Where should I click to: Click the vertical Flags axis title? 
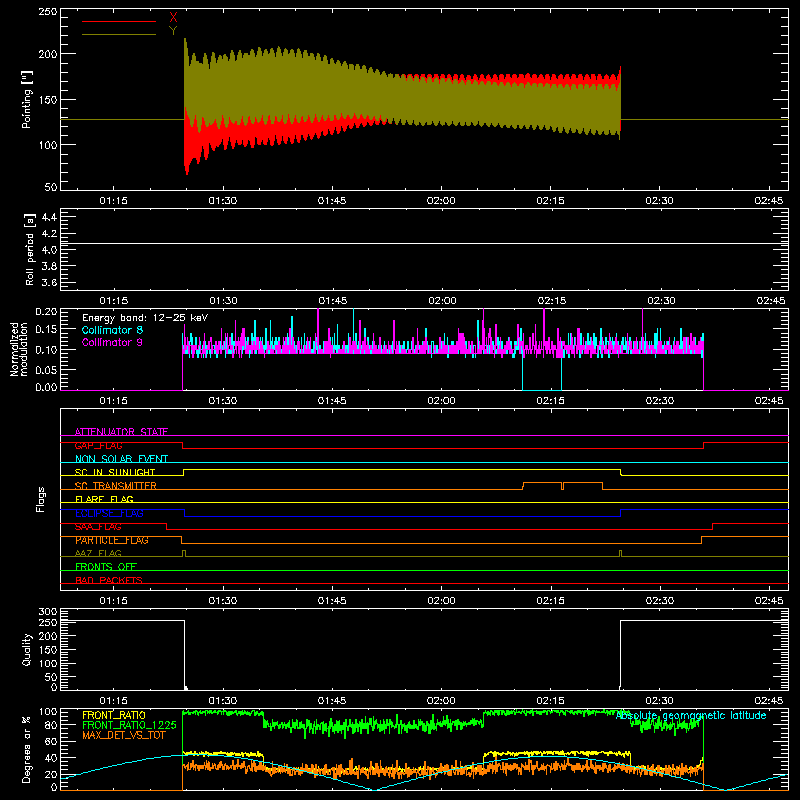point(41,499)
